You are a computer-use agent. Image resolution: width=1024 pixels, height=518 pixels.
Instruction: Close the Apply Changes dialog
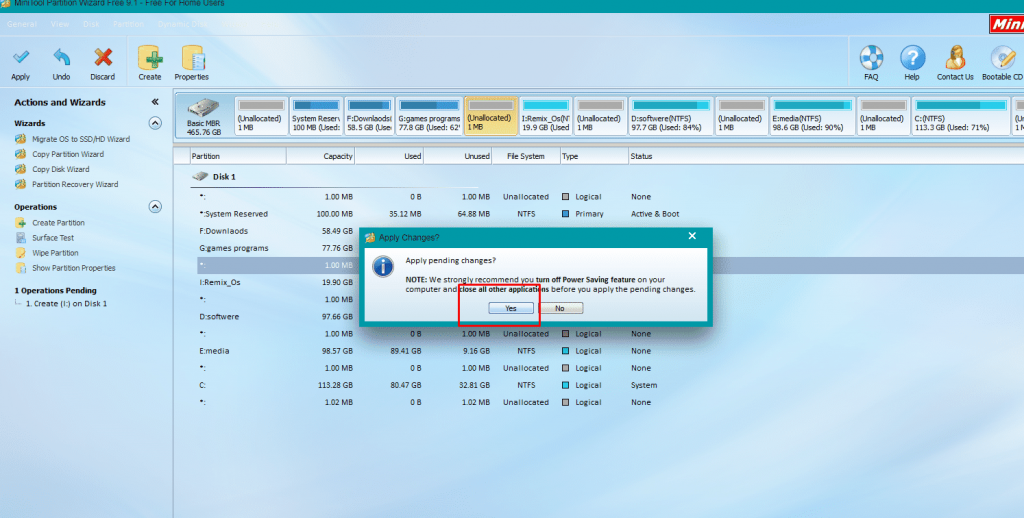pos(692,236)
